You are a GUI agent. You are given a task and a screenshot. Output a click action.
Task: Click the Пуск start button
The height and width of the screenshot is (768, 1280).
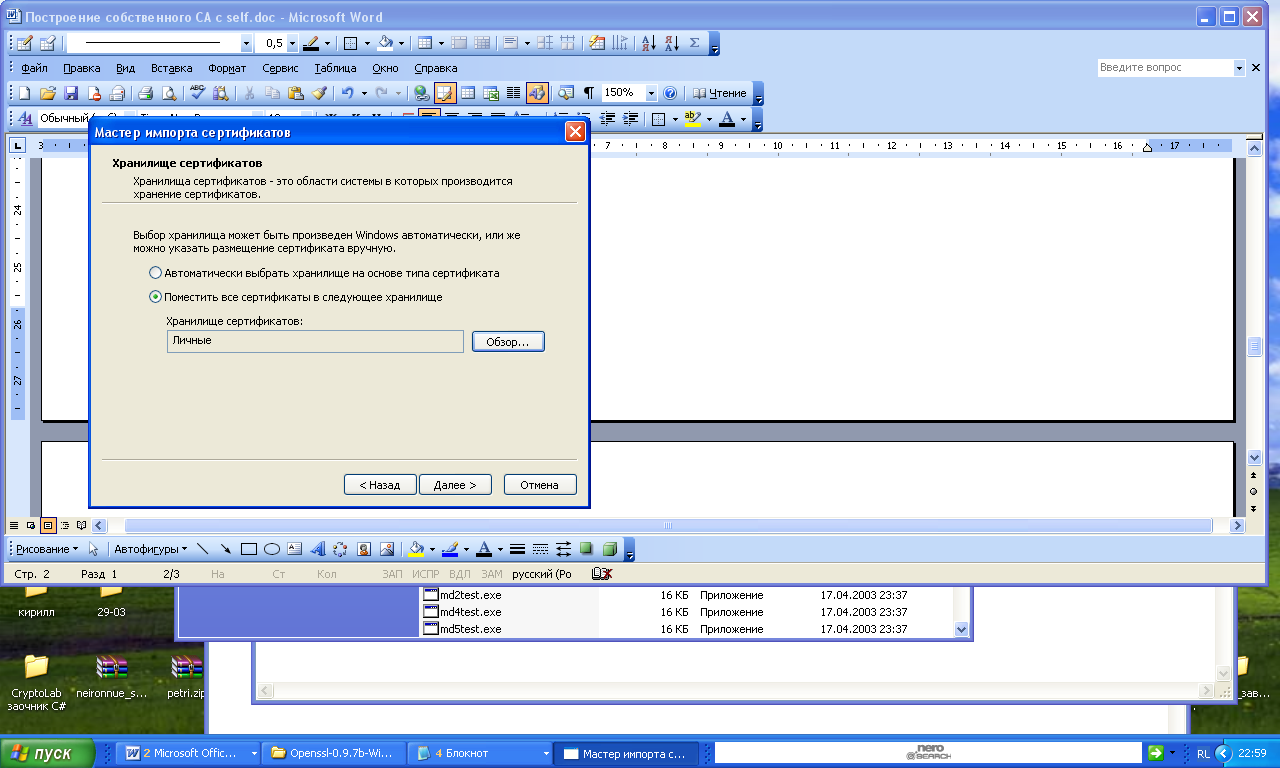pyautogui.click(x=47, y=753)
